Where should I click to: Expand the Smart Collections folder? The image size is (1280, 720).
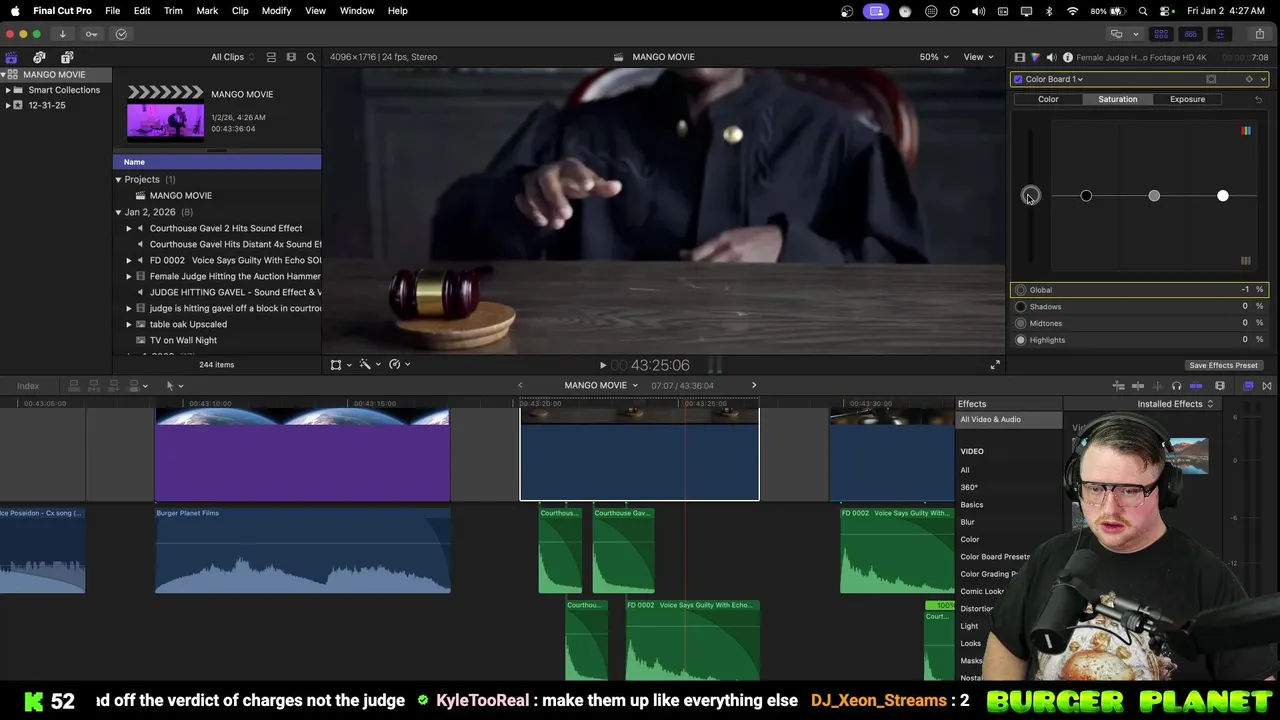tap(8, 90)
